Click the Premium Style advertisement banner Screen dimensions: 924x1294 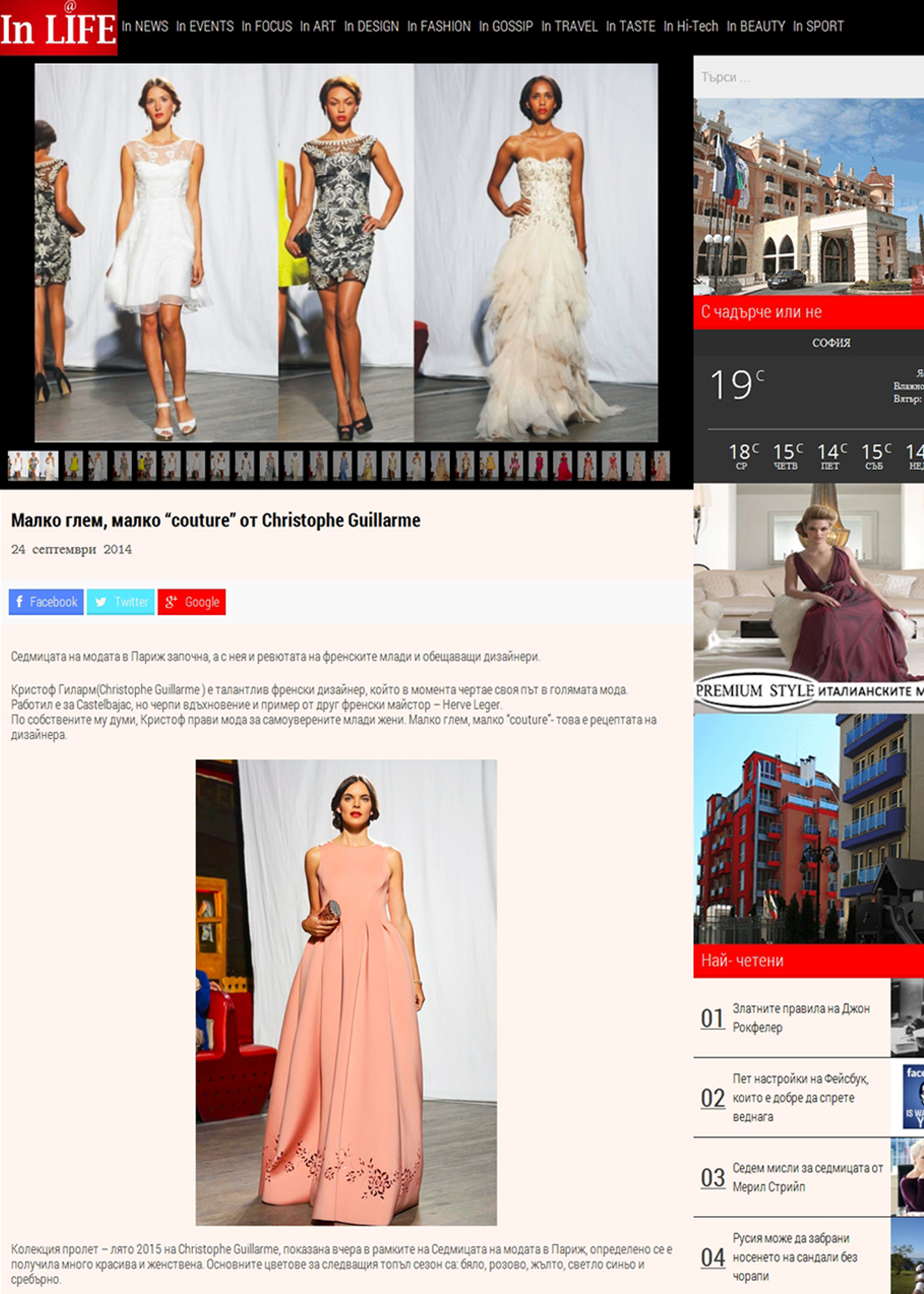pyautogui.click(x=809, y=597)
